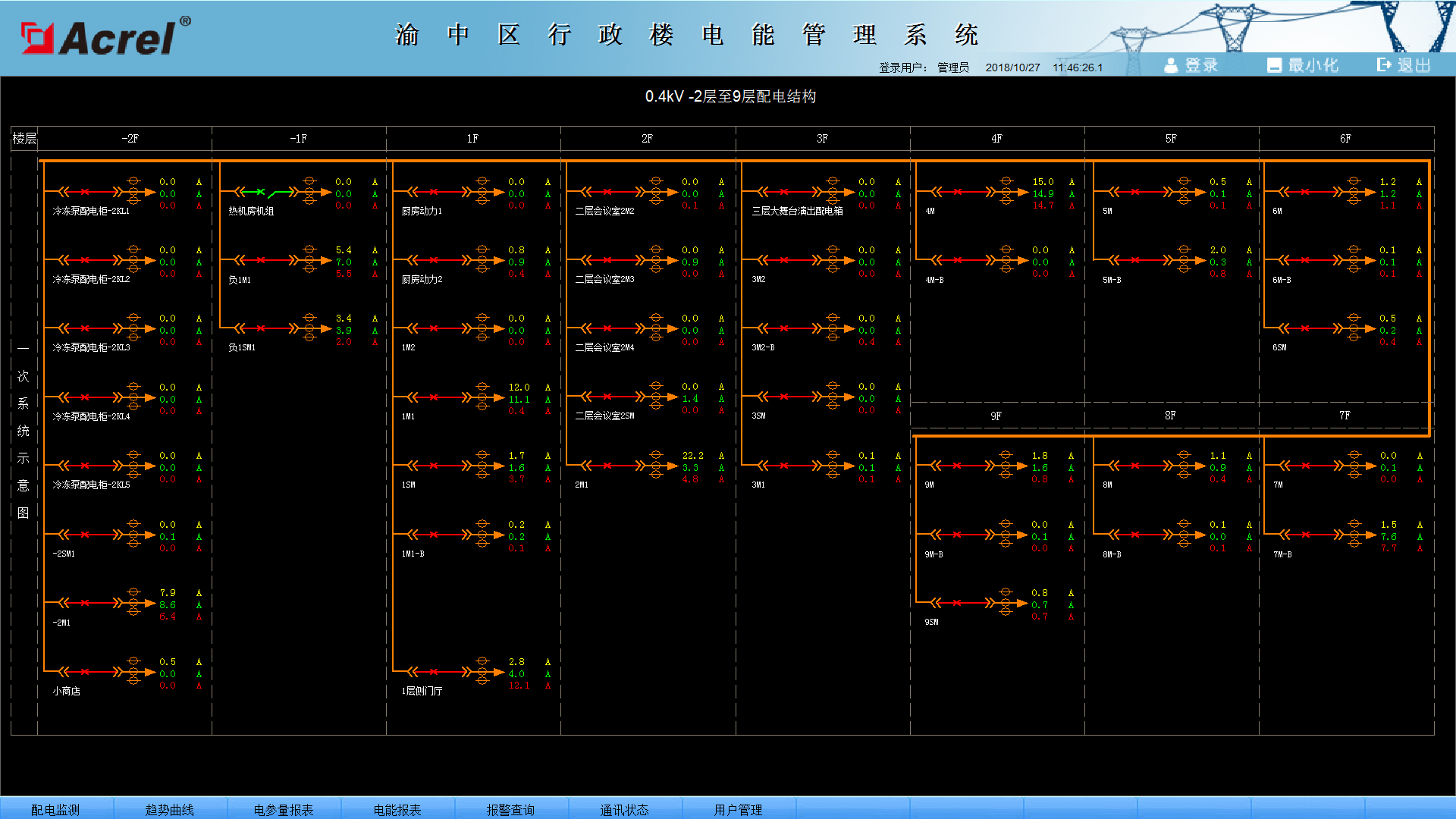The width and height of the screenshot is (1456, 819).
Task: Click the breaker symbol of 冷冻泵配电柜-2KL3
Action: click(x=85, y=328)
